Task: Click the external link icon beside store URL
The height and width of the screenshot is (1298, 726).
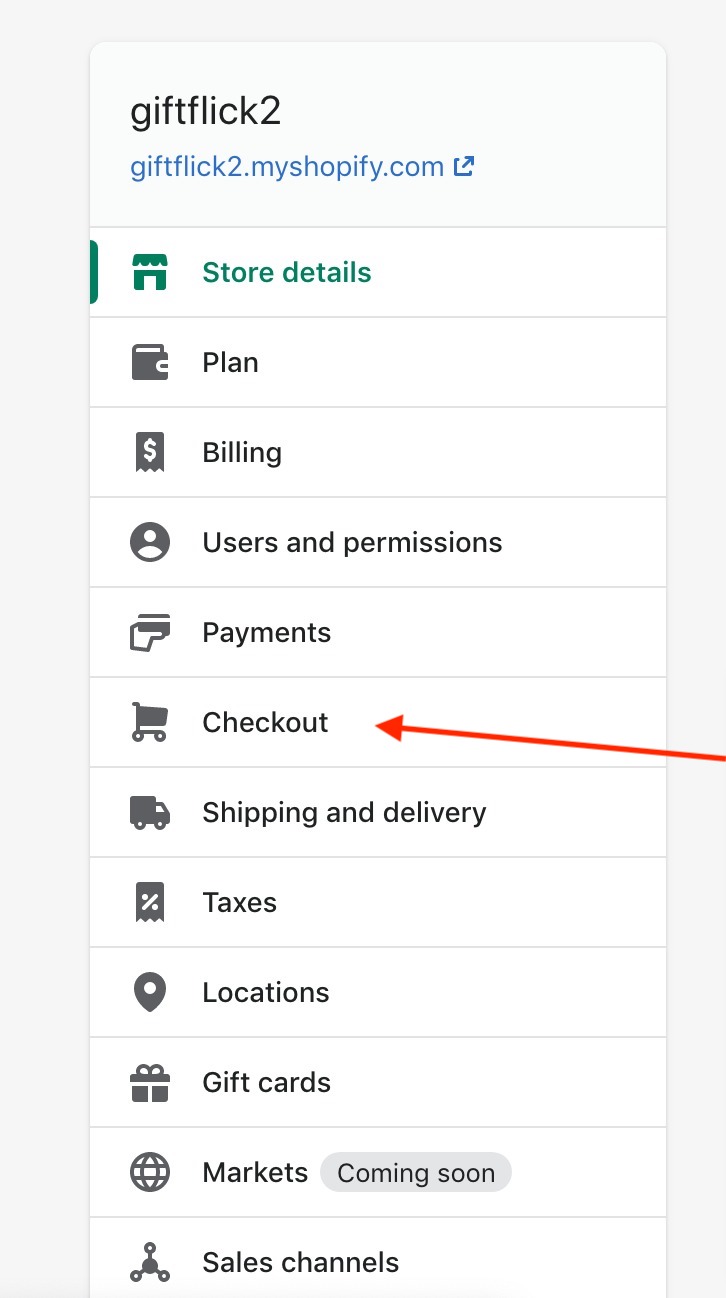Action: click(464, 166)
